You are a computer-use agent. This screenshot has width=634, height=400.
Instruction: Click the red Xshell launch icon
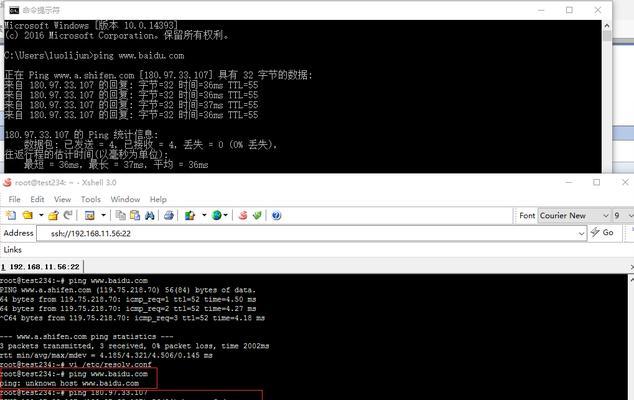click(x=243, y=215)
